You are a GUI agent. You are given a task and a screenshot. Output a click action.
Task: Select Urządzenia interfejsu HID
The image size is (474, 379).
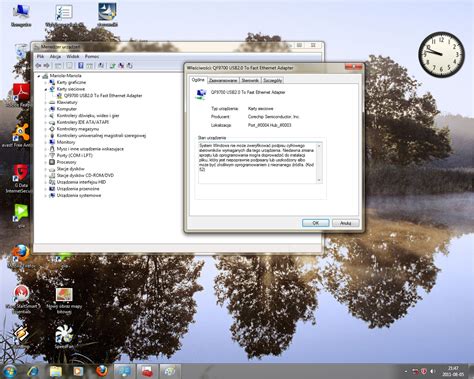point(81,182)
